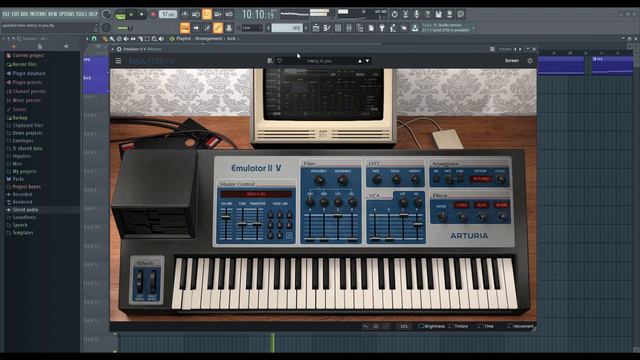Image resolution: width=640 pixels, height=360 pixels.
Task: Toggle the highlighted orange countdown icon
Action: click(207, 14)
